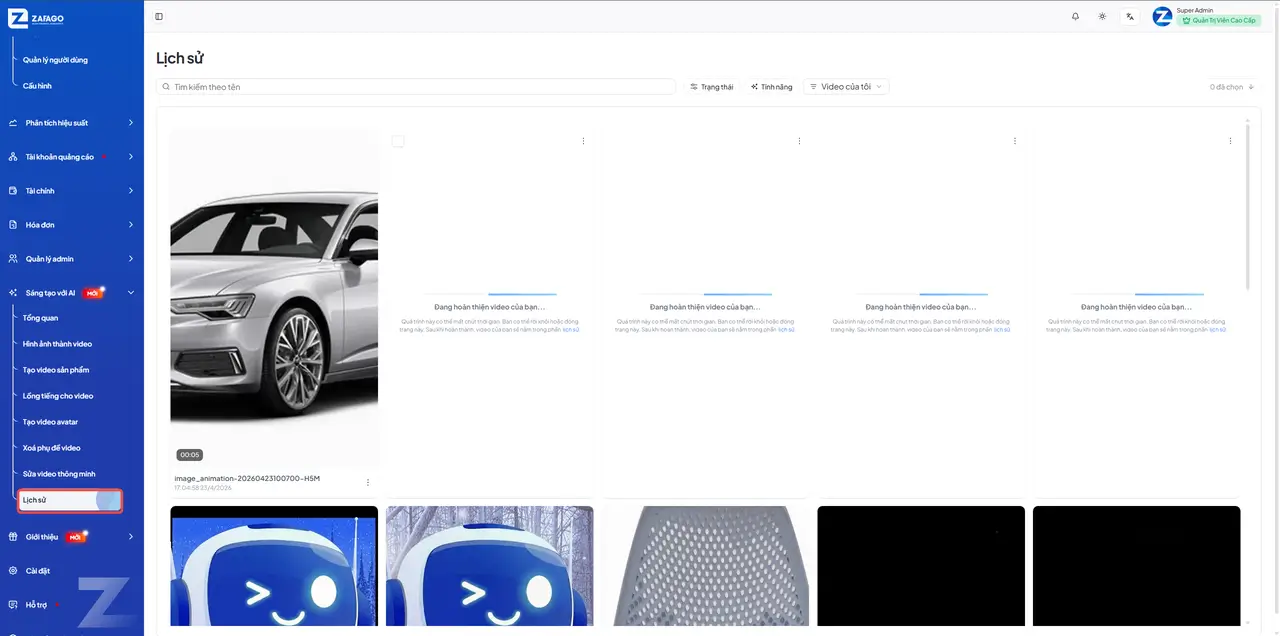Expand the Tài khoản quảng cáo chevron

[131, 157]
